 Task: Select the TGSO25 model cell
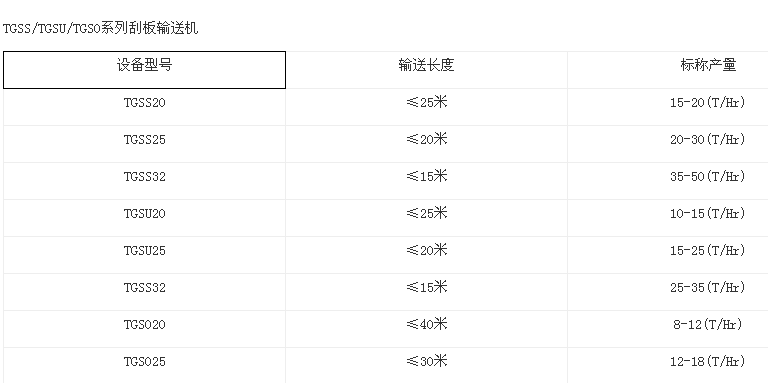[x=144, y=366]
